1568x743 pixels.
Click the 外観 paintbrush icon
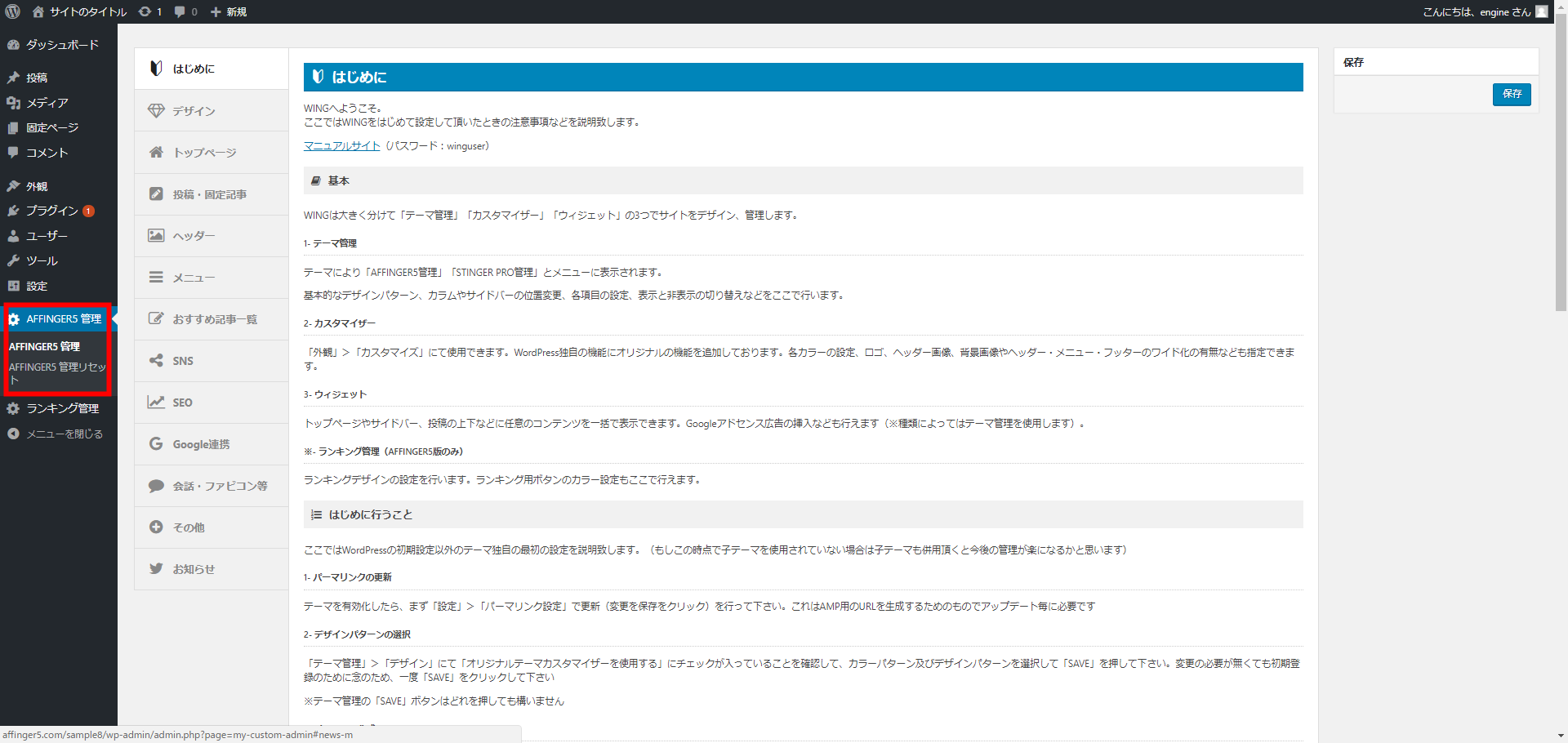(13, 186)
